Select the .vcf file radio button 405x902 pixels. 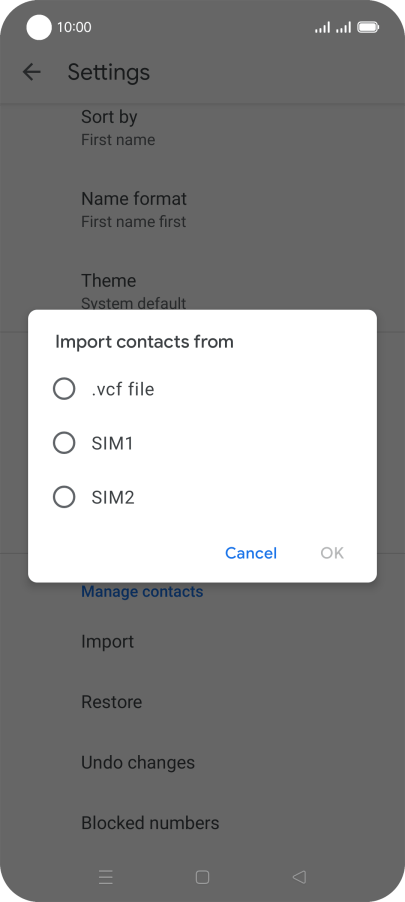tap(64, 389)
